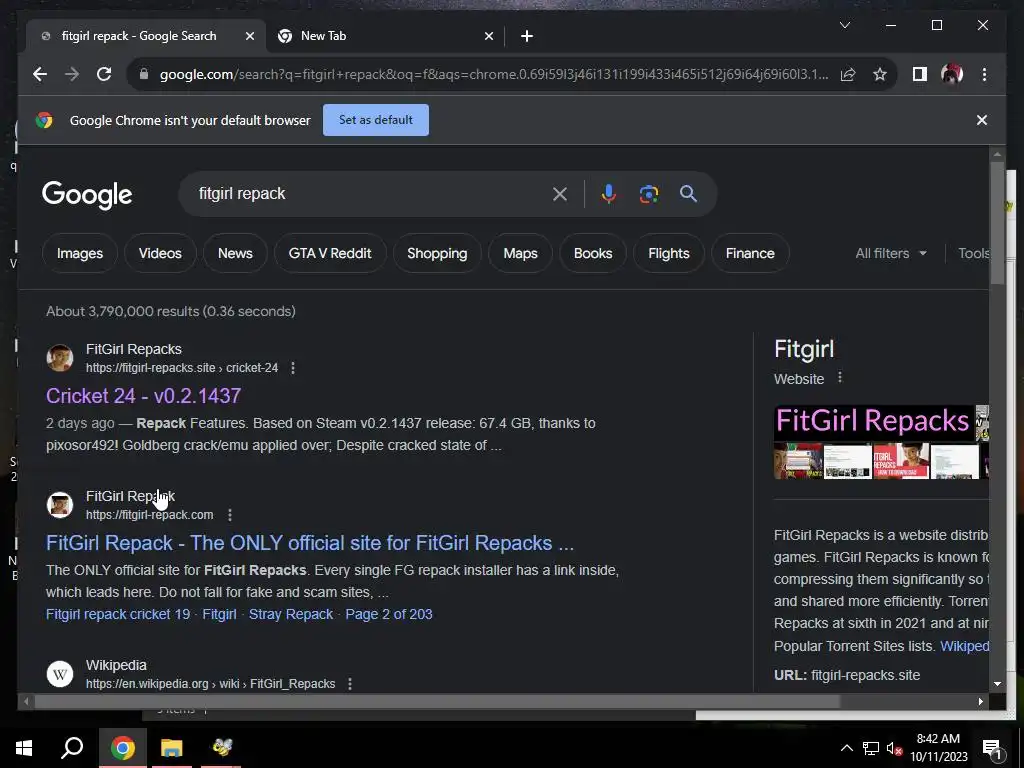
Task: Open the Chrome profile avatar
Action: [952, 74]
